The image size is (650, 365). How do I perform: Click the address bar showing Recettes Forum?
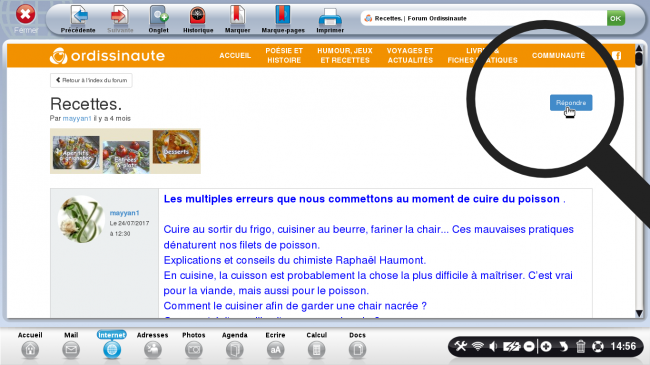pyautogui.click(x=483, y=18)
